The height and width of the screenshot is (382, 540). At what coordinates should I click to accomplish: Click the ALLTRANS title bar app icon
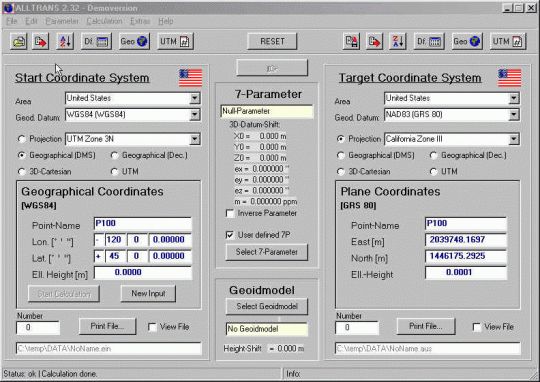point(8,8)
